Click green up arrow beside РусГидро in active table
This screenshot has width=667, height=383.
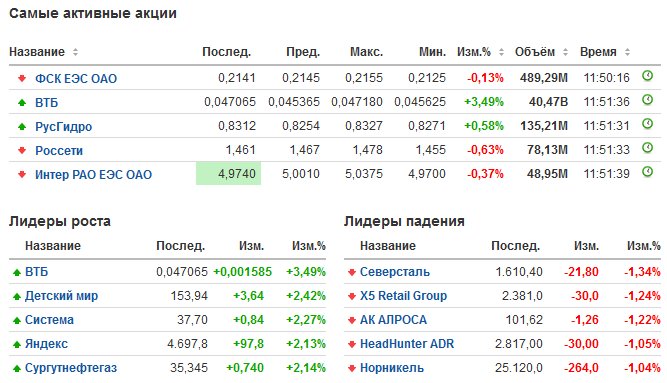[22, 126]
